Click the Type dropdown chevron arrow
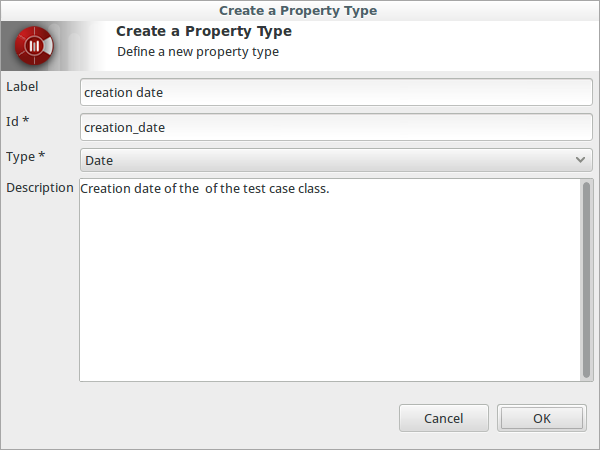This screenshot has height=450, width=600. (x=581, y=160)
